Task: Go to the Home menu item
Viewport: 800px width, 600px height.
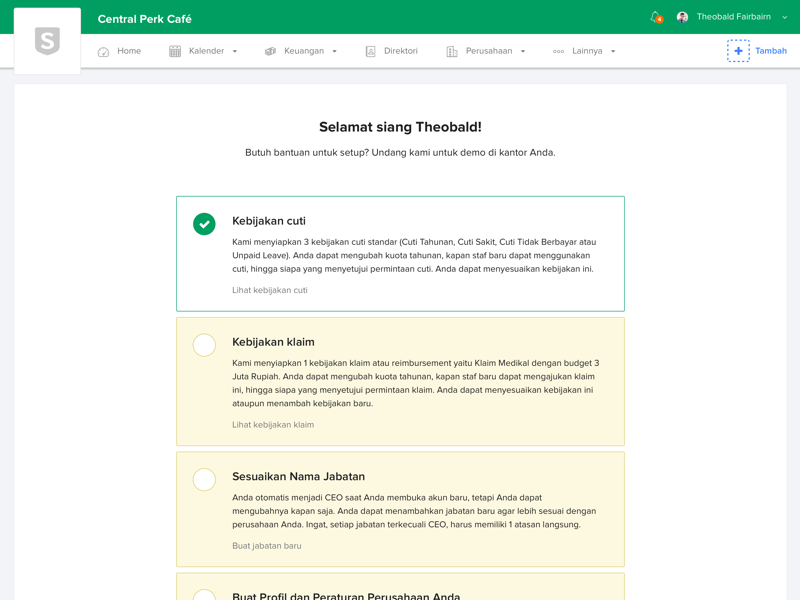Action: (129, 51)
